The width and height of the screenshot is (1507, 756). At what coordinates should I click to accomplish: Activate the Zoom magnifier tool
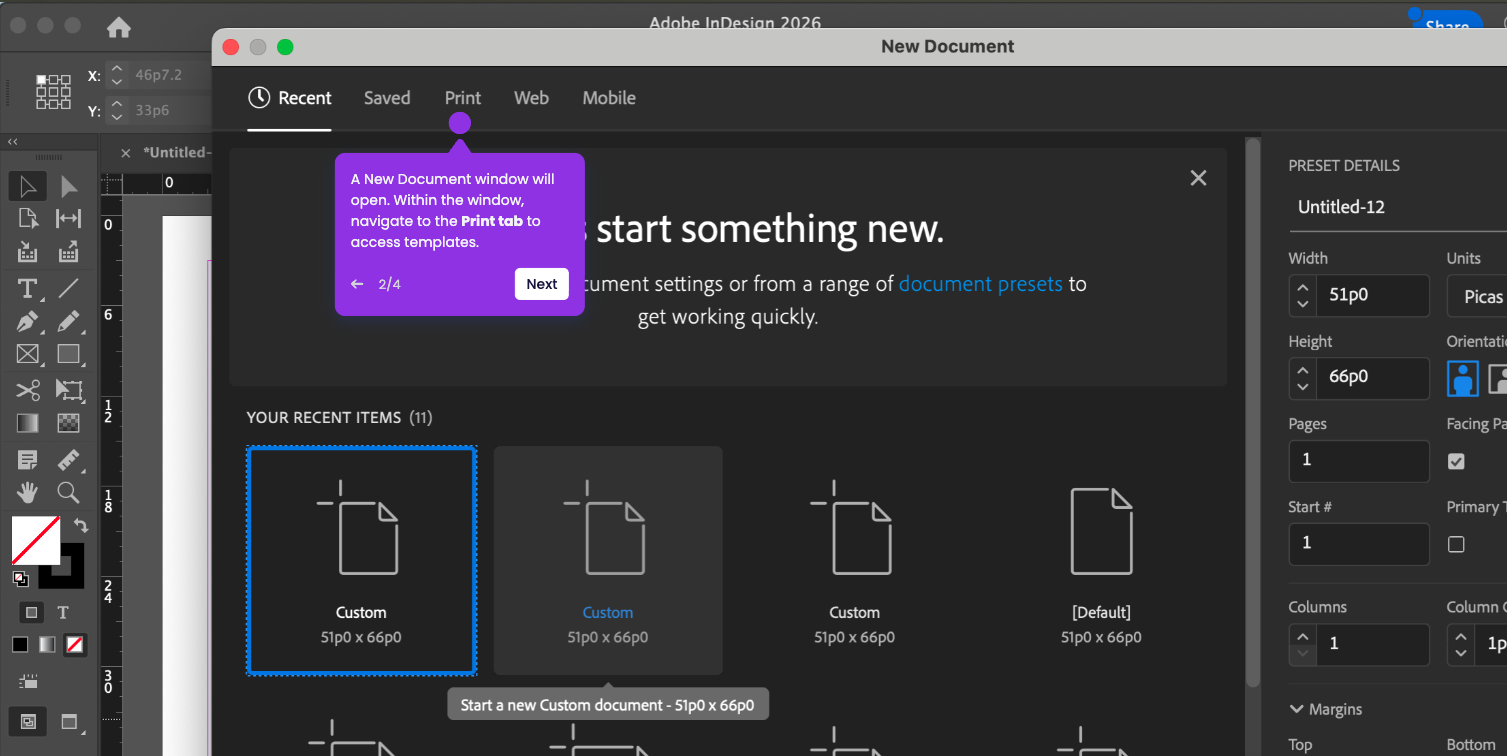point(69,492)
